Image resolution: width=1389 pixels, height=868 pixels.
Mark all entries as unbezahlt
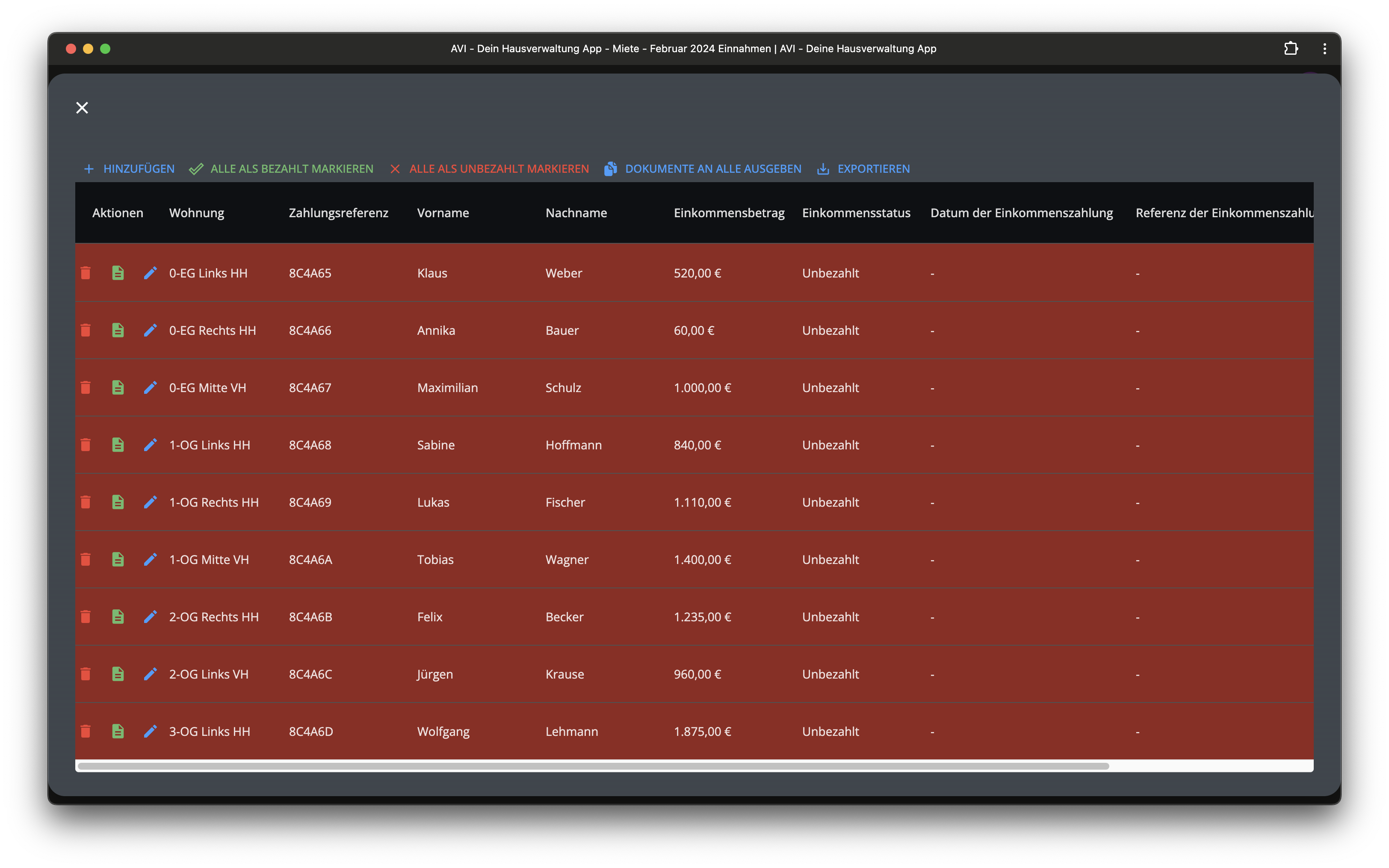[x=490, y=169]
